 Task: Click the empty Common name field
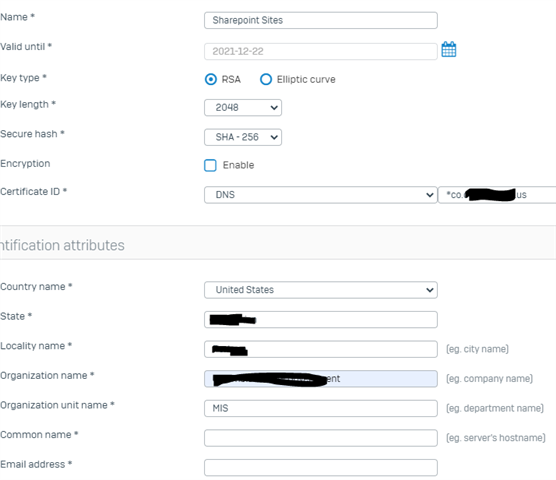tap(321, 438)
